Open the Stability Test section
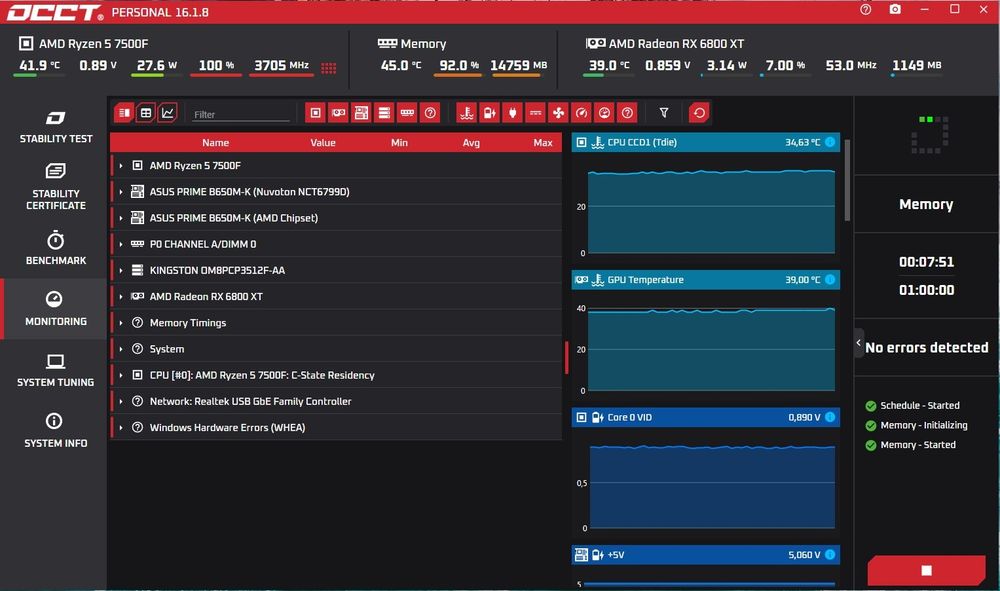Viewport: 1000px width, 591px height. coord(55,127)
